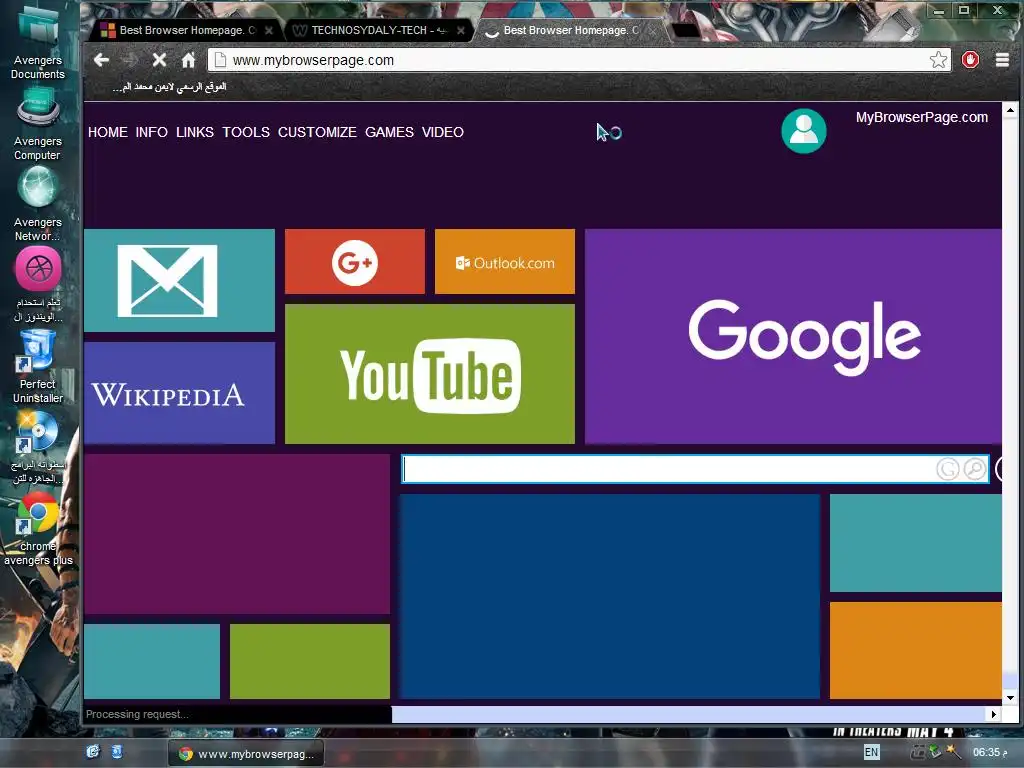Switch to the TECHNOSYDALY-TECH tab
Viewport: 1024px width, 768px height.
click(377, 30)
